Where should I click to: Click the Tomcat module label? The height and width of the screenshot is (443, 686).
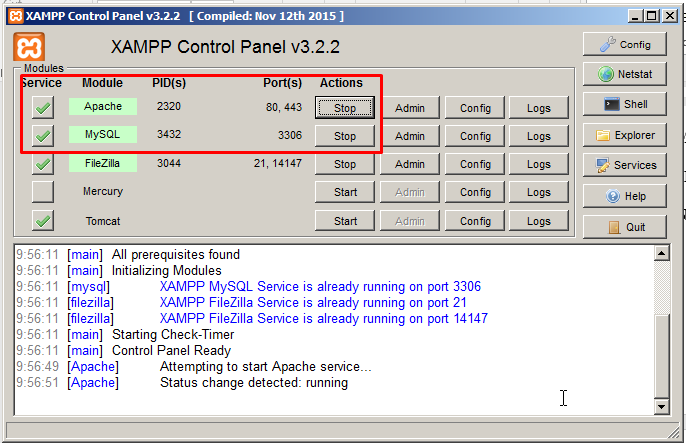coord(103,221)
